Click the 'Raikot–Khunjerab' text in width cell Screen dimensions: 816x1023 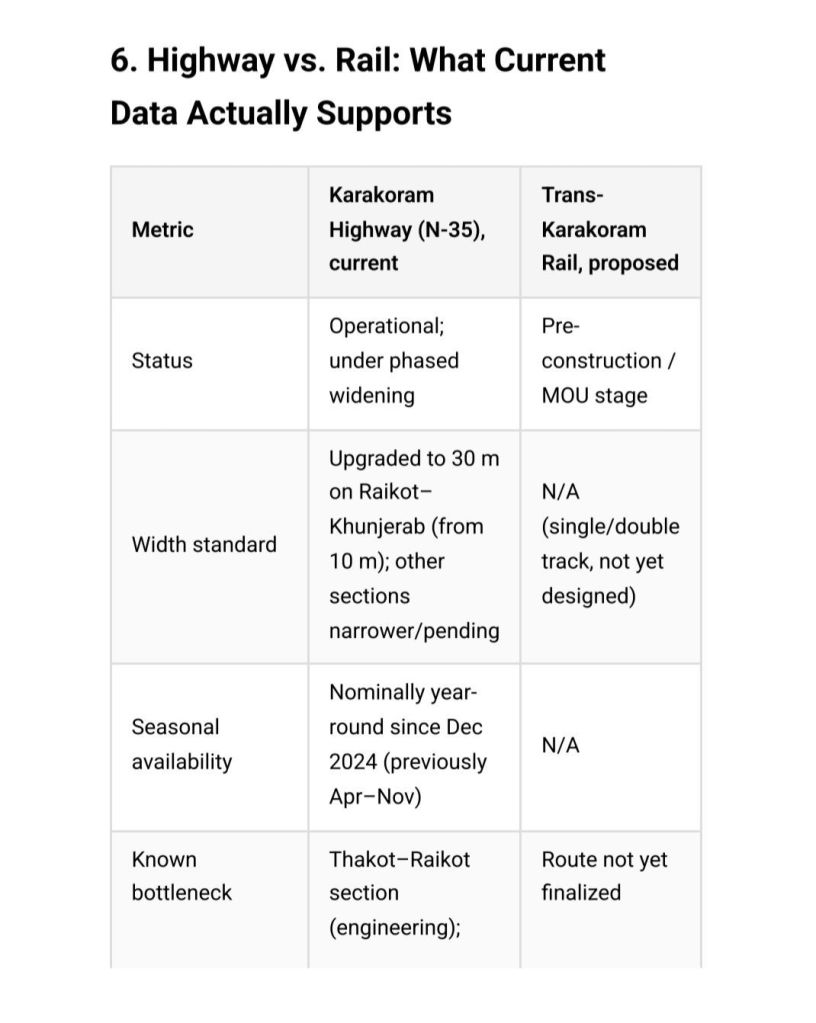404,509
